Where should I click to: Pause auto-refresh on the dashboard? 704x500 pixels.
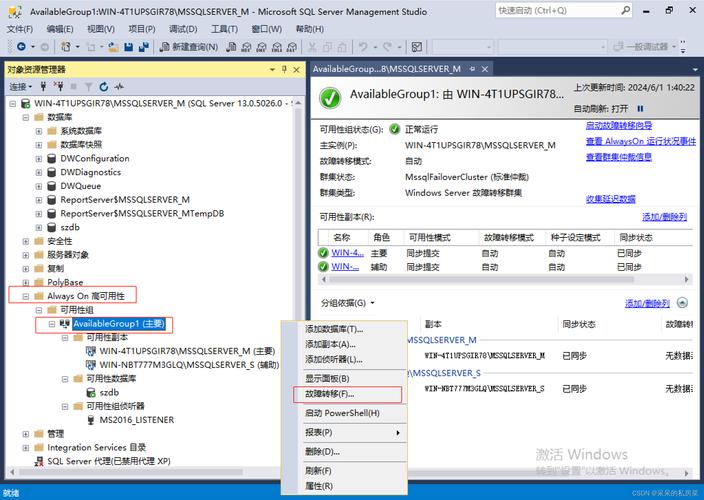[x=640, y=109]
